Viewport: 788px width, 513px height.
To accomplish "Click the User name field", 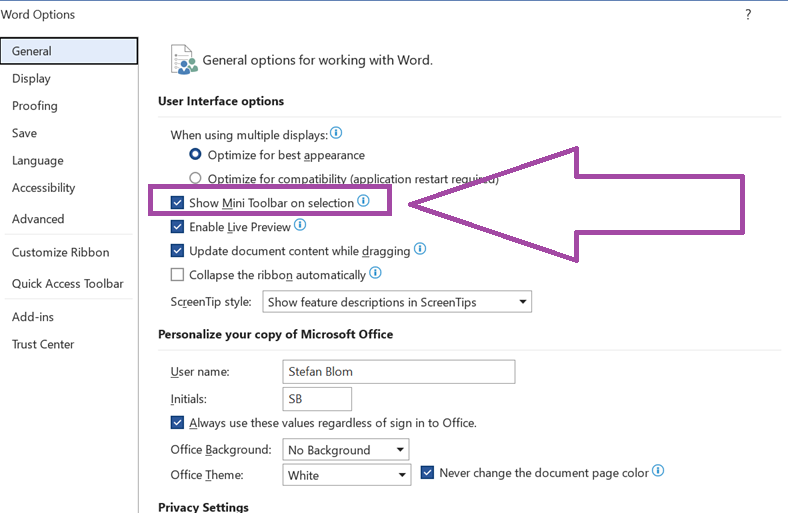I will click(x=399, y=372).
